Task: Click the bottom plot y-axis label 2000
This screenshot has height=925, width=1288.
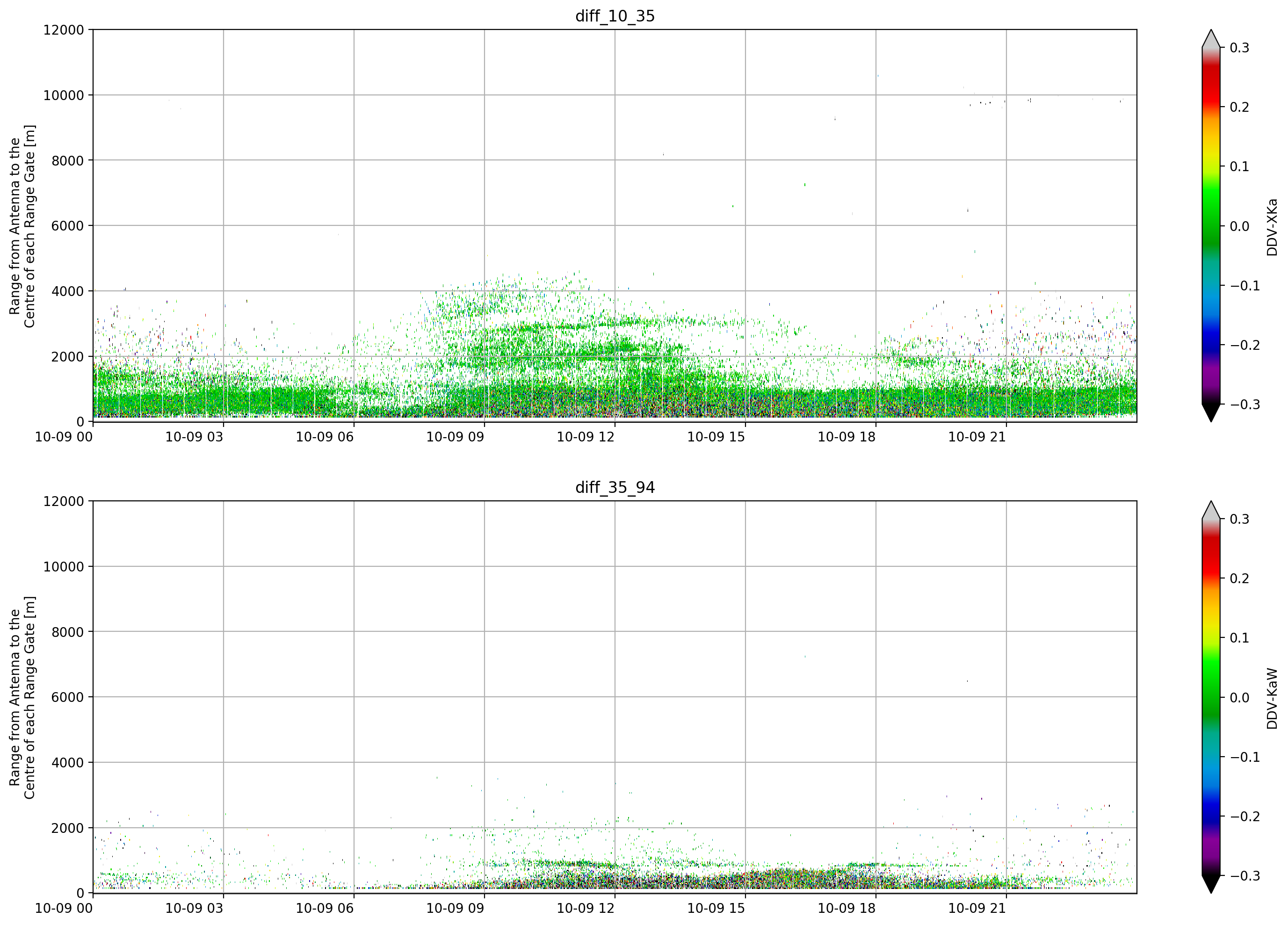Action: pyautogui.click(x=67, y=828)
